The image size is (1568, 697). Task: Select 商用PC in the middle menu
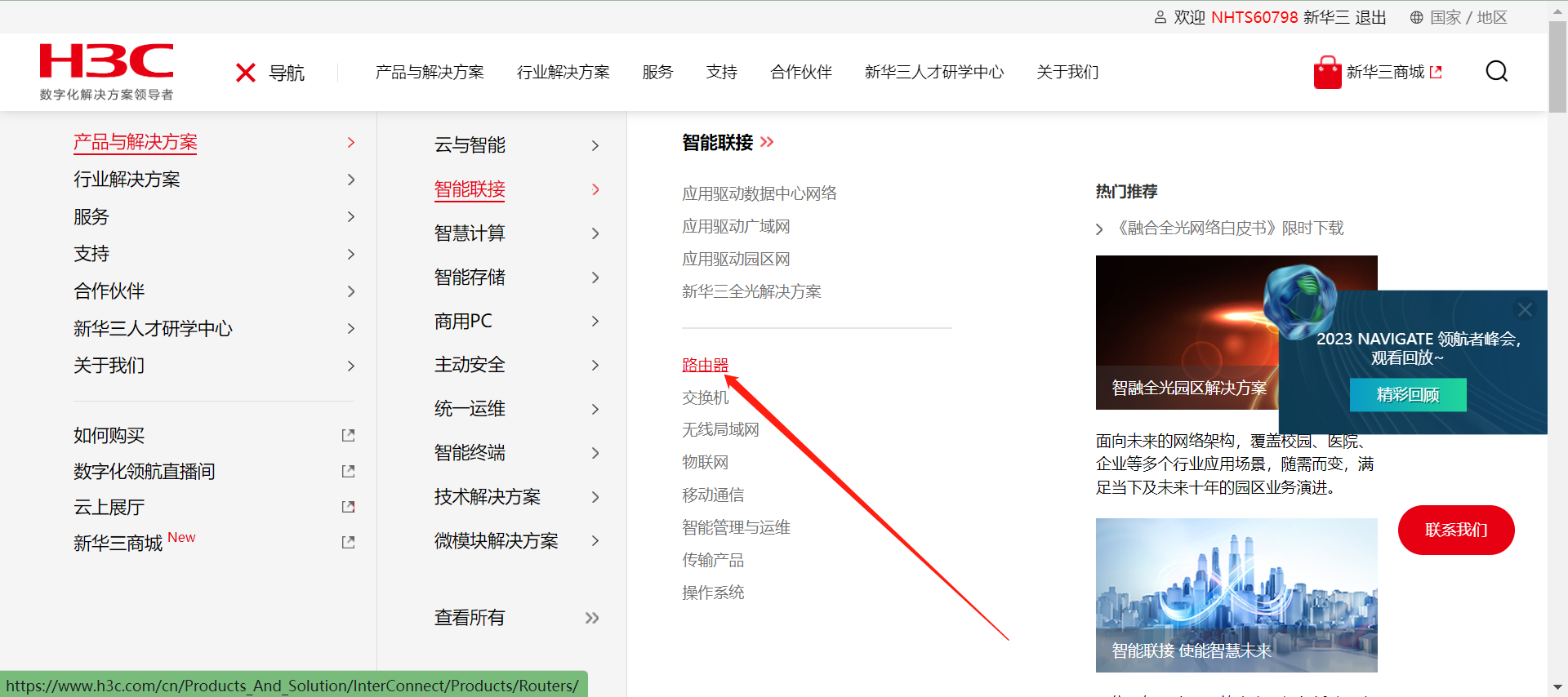click(x=463, y=322)
